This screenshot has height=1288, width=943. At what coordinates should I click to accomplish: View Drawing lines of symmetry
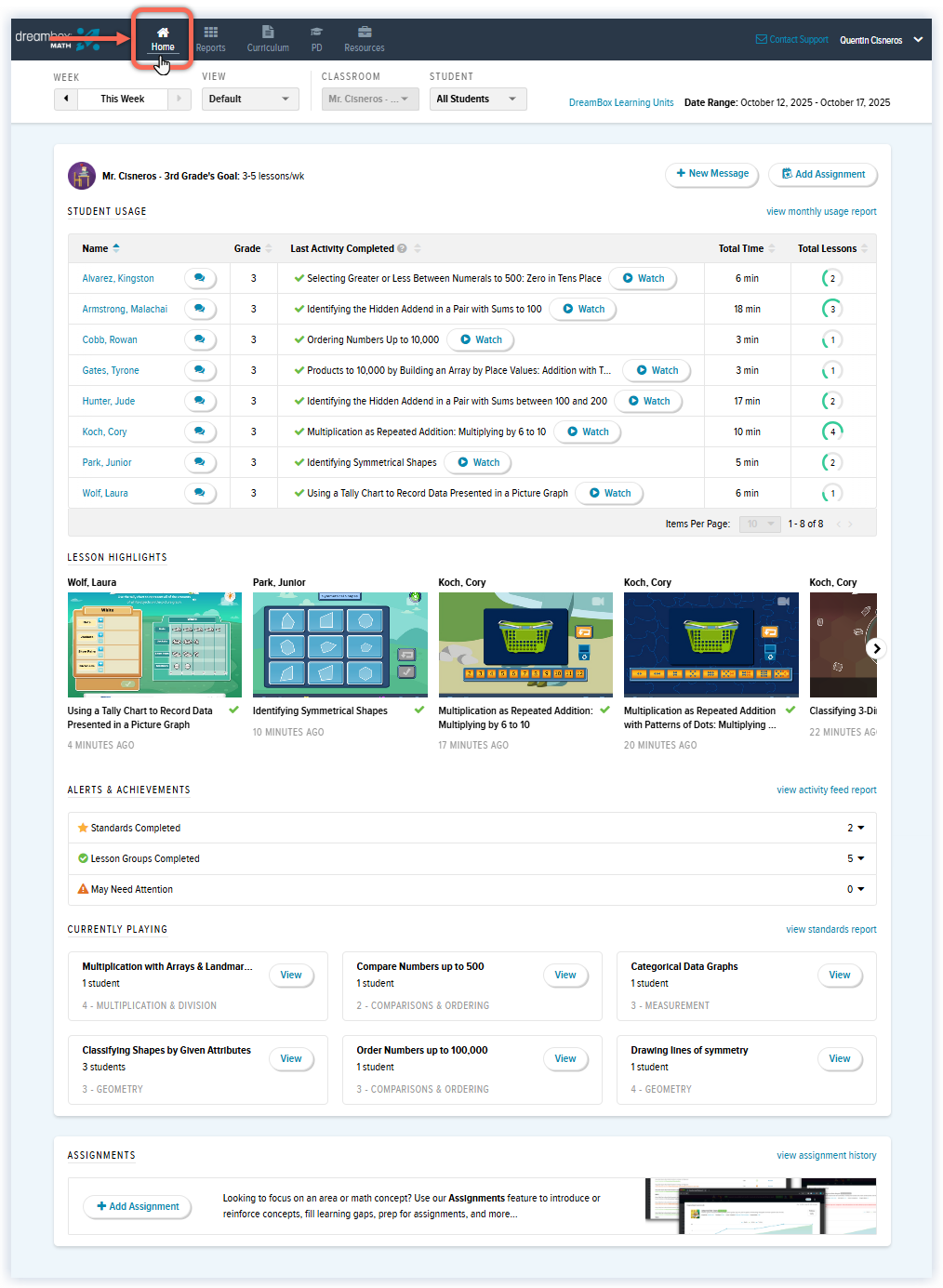[x=840, y=1058]
